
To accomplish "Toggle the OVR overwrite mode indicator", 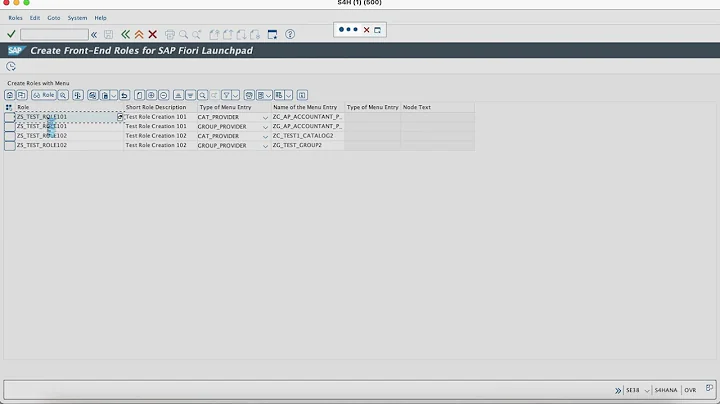I will pyautogui.click(x=690, y=390).
